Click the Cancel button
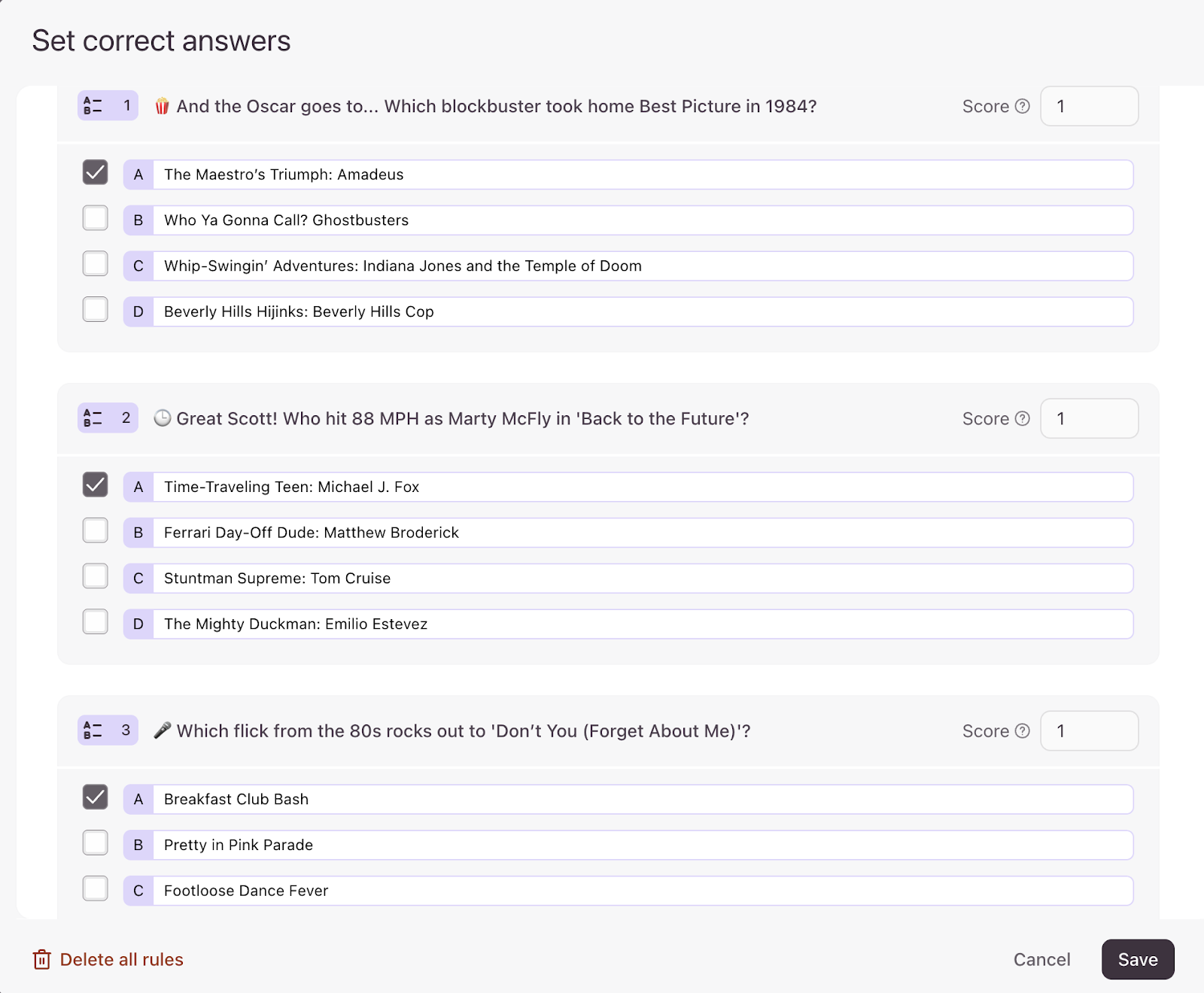The image size is (1204, 993). click(1041, 959)
